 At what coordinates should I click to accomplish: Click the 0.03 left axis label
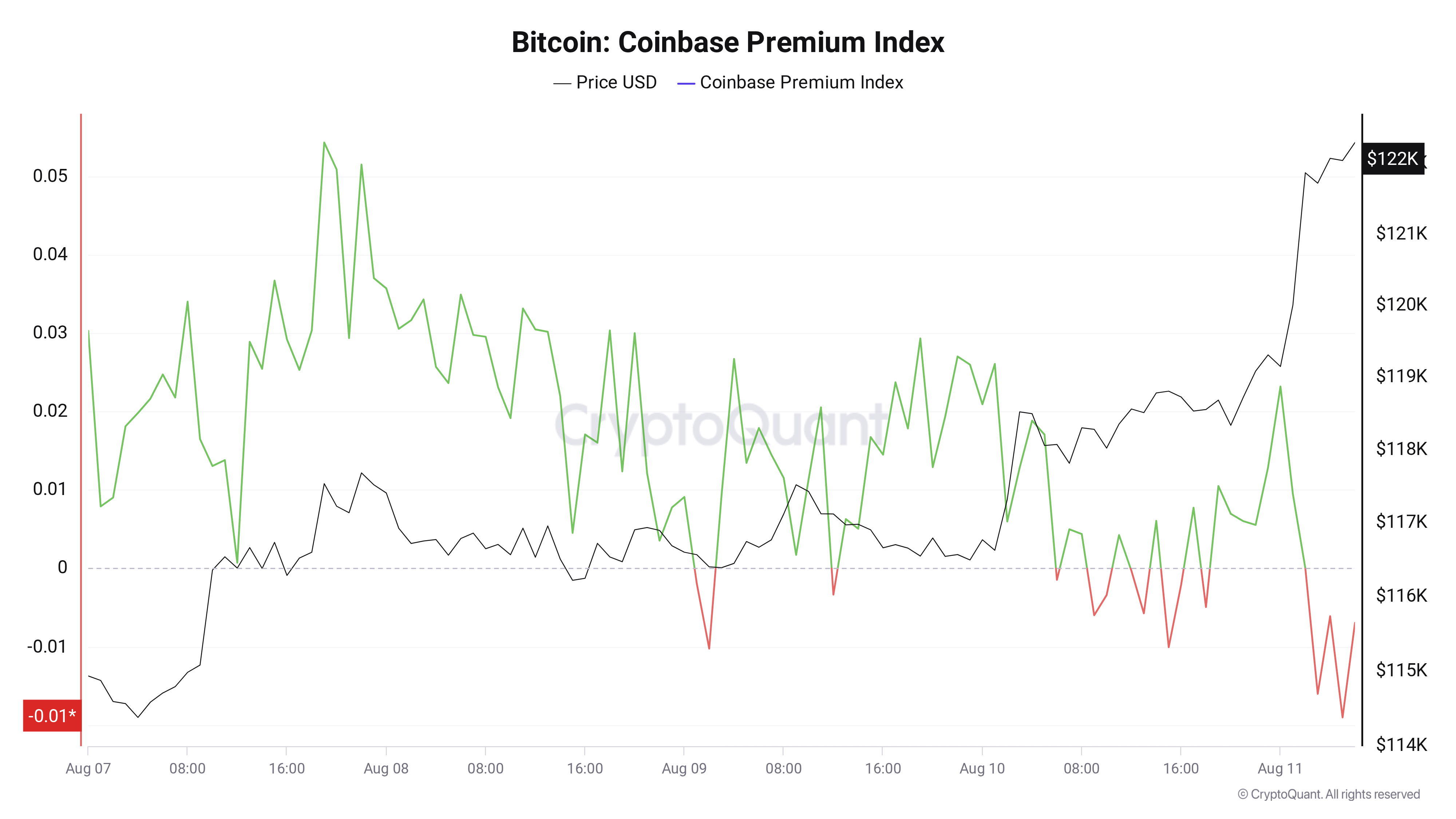(50, 332)
